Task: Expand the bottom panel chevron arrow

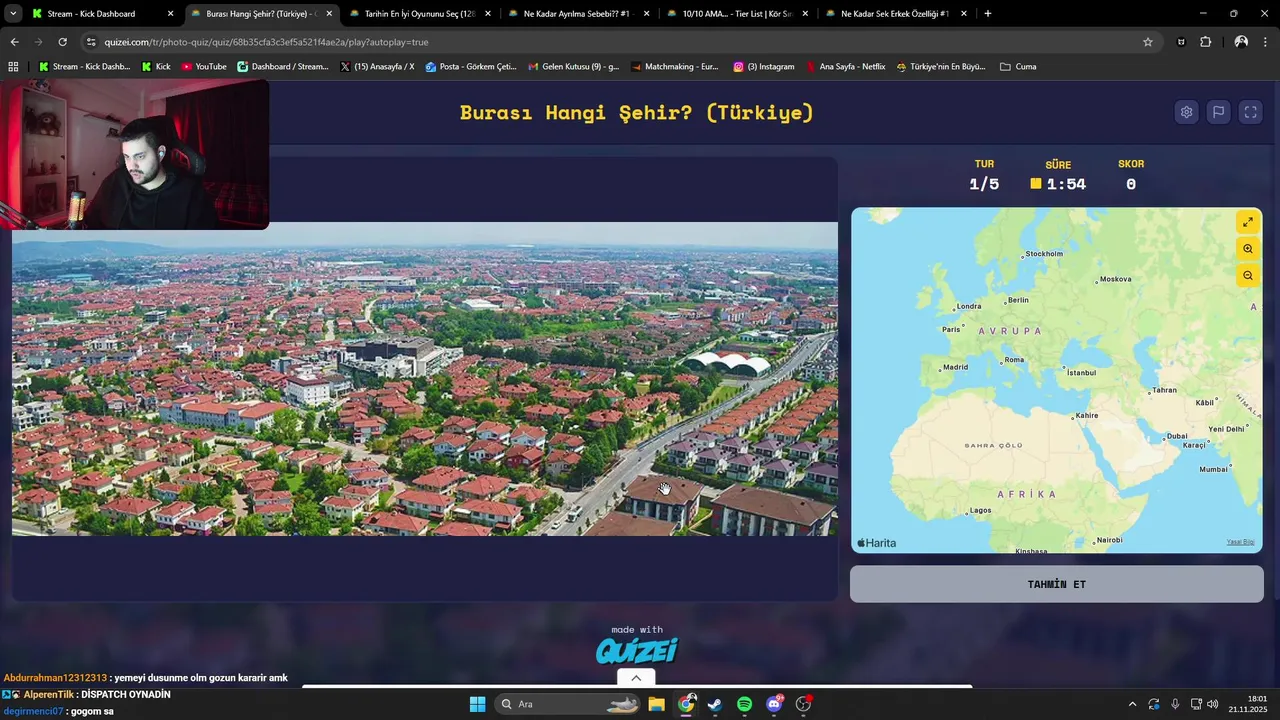Action: [x=636, y=678]
